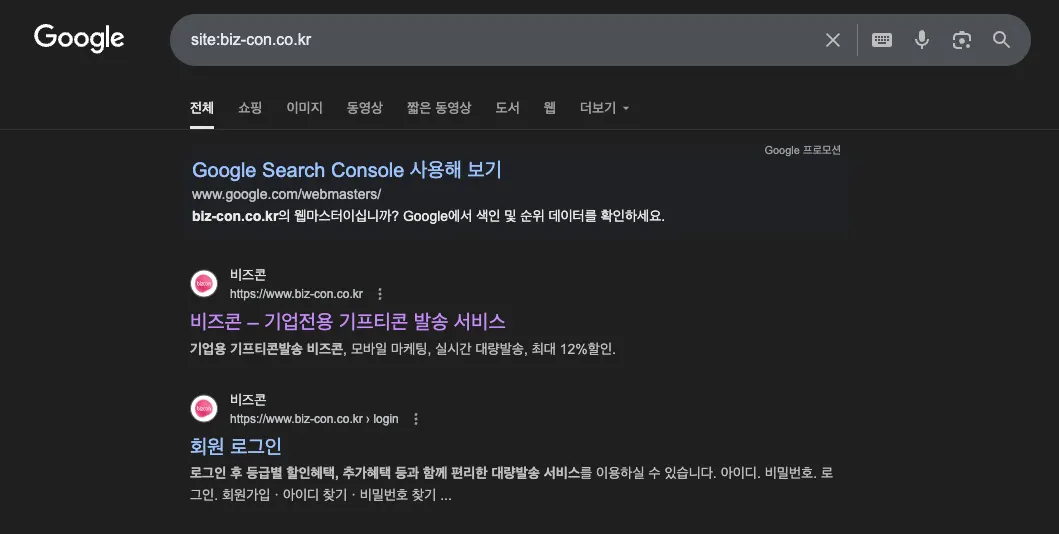Click the Google logo

[x=79, y=38]
